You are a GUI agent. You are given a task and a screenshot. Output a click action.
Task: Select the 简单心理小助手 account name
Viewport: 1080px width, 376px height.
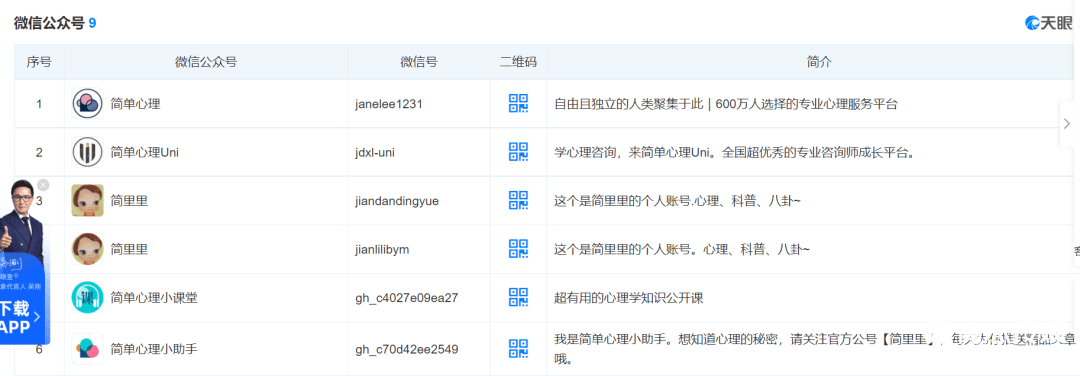click(154, 348)
